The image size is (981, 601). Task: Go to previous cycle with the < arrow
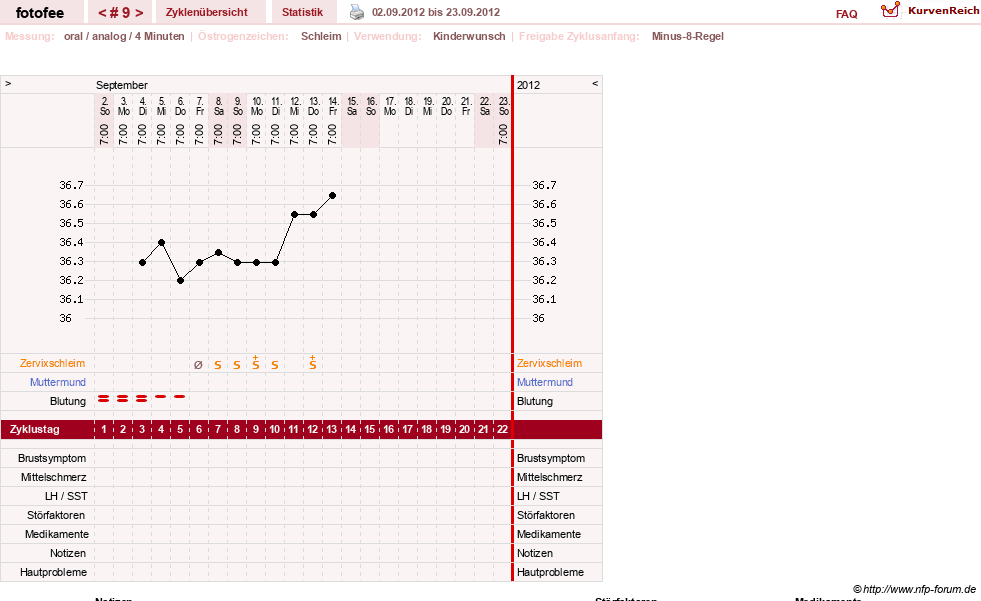pyautogui.click(x=102, y=13)
